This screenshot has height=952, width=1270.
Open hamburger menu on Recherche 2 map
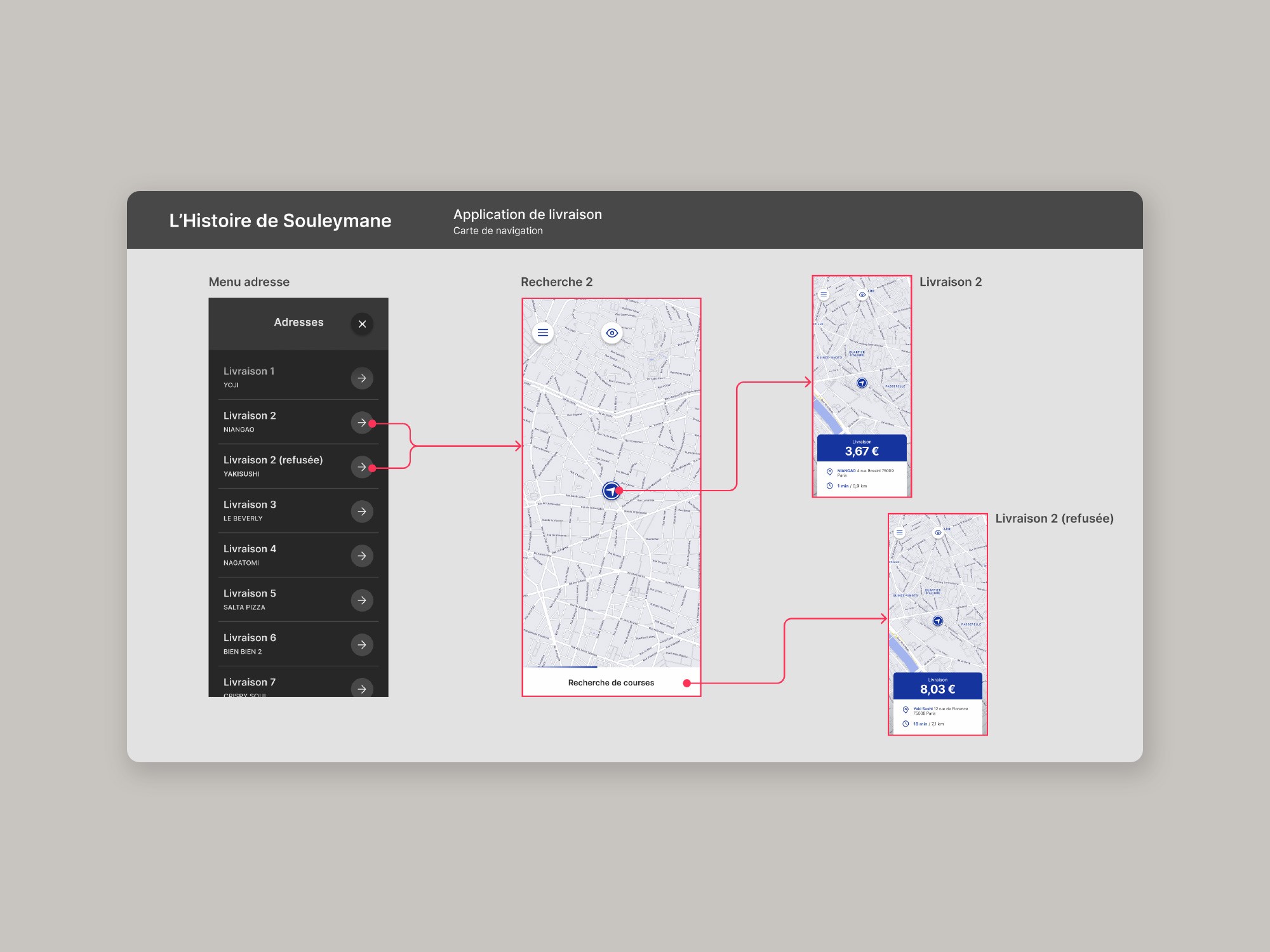click(543, 333)
